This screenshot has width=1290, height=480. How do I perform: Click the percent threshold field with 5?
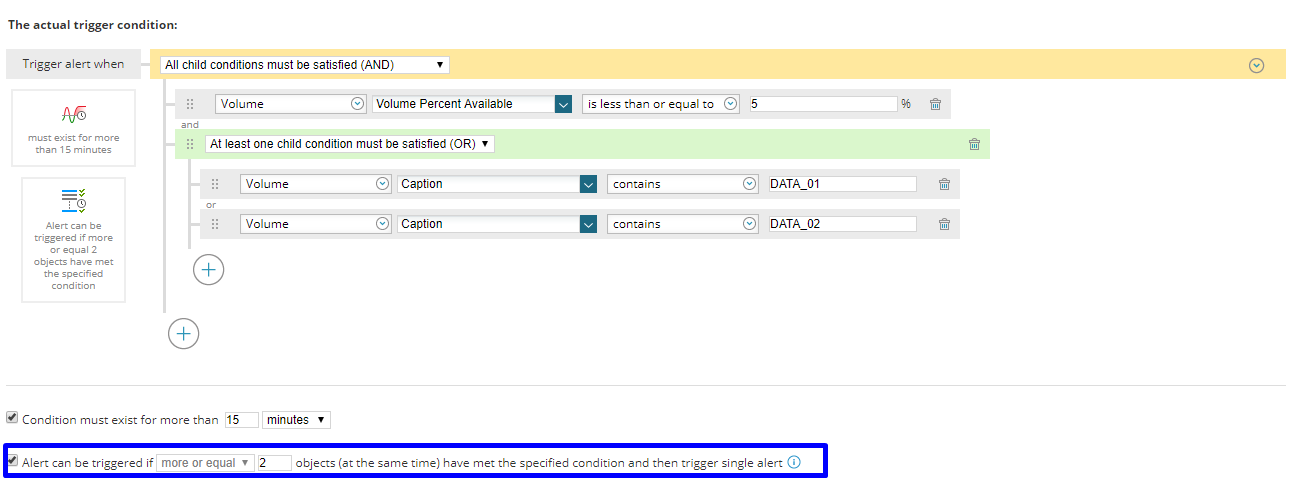823,104
